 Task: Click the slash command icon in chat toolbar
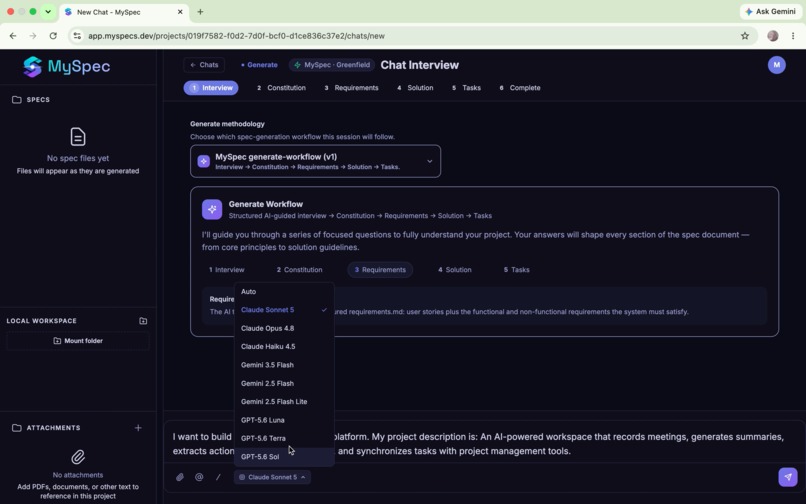[x=218, y=477]
